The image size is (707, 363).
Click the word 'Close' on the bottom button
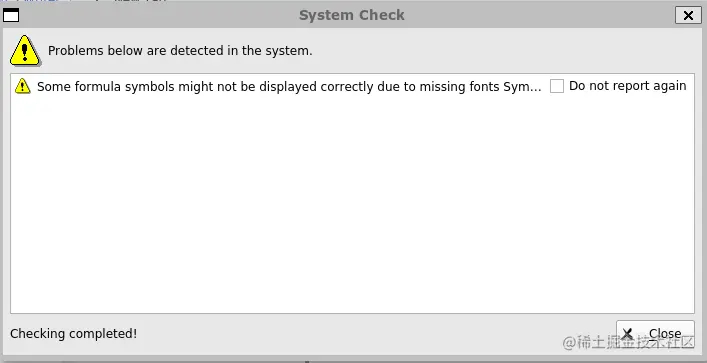pyautogui.click(x=665, y=334)
